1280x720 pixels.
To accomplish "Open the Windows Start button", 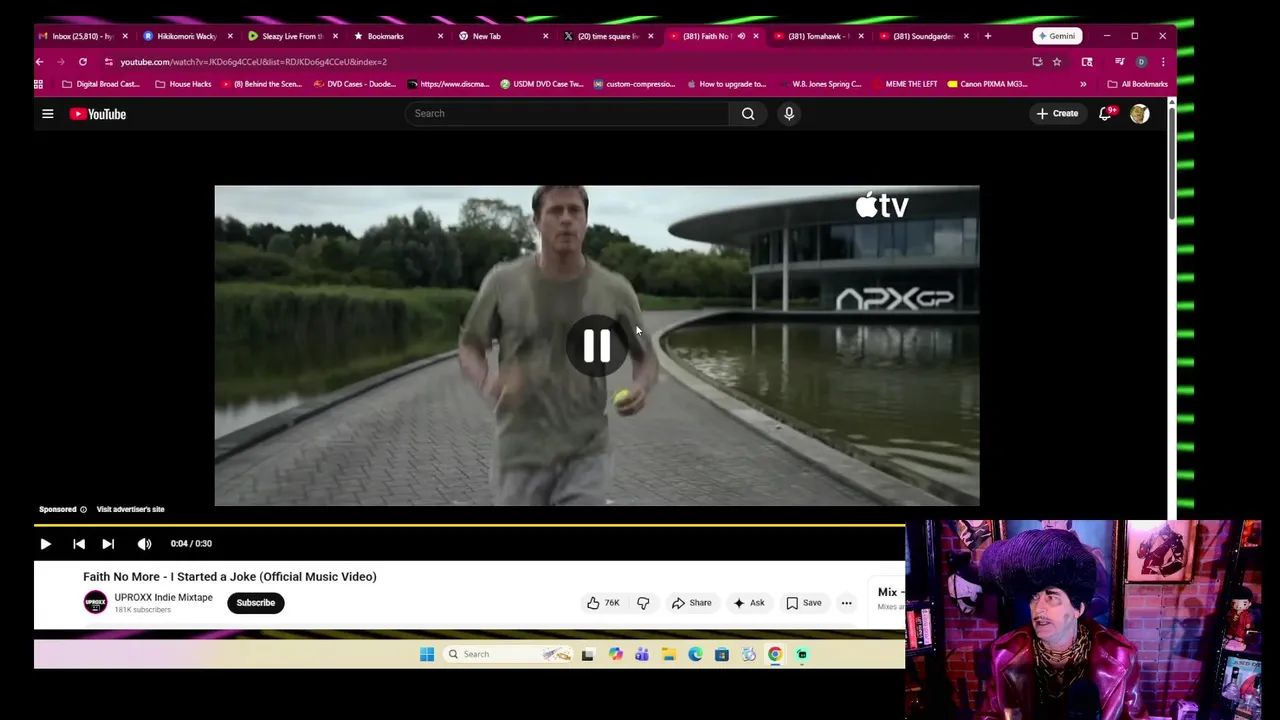I will click(x=427, y=655).
